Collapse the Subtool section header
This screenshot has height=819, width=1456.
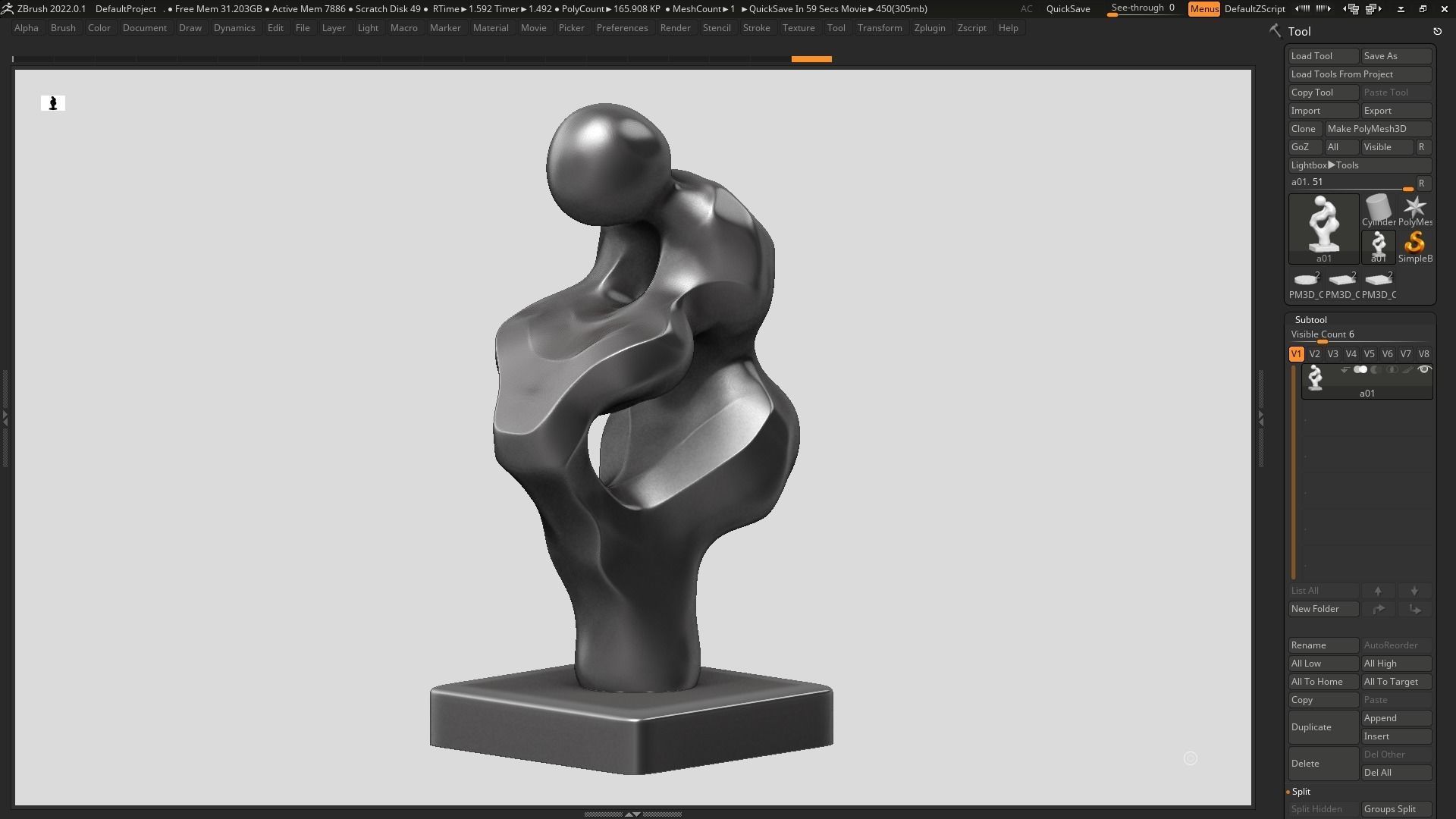[x=1310, y=320]
